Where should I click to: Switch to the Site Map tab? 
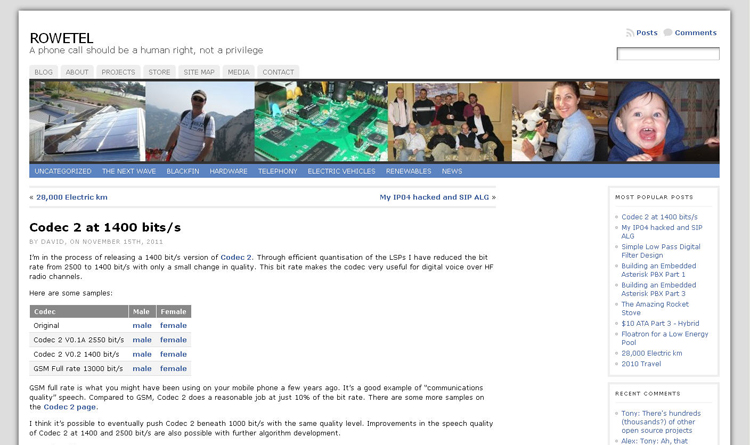coord(199,72)
